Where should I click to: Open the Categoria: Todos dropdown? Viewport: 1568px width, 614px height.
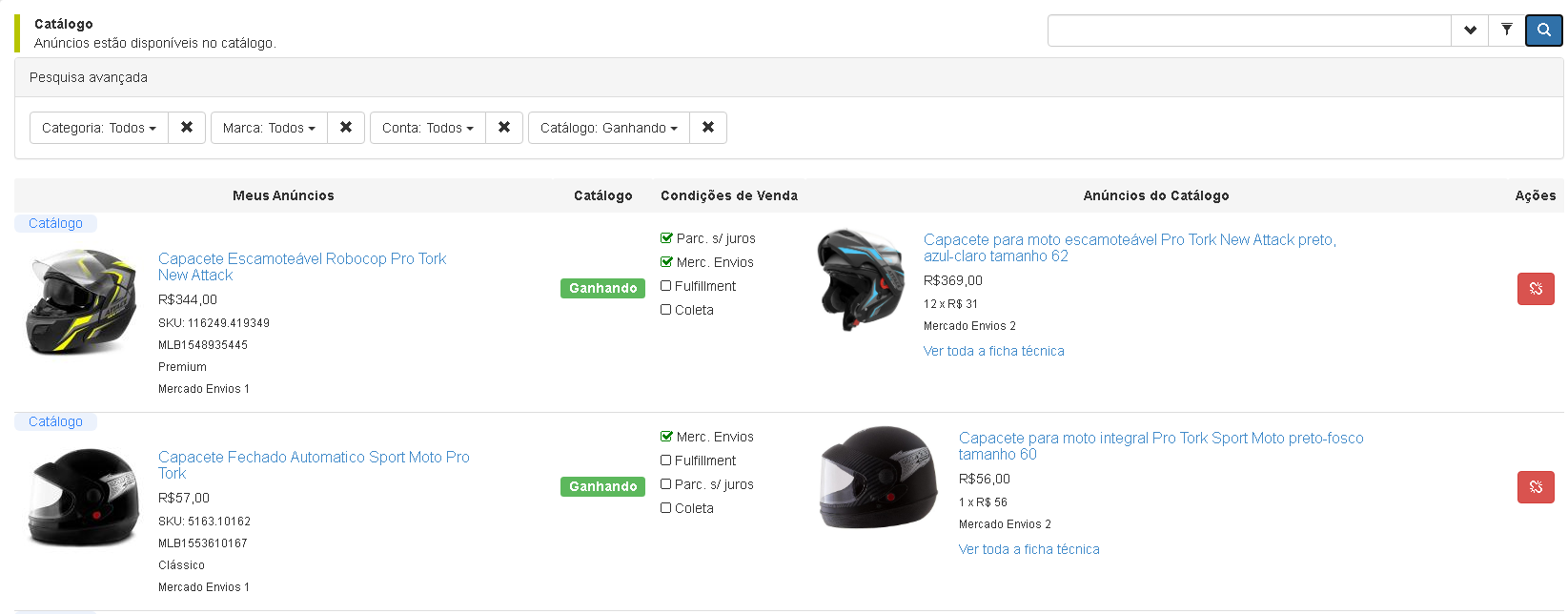[99, 128]
